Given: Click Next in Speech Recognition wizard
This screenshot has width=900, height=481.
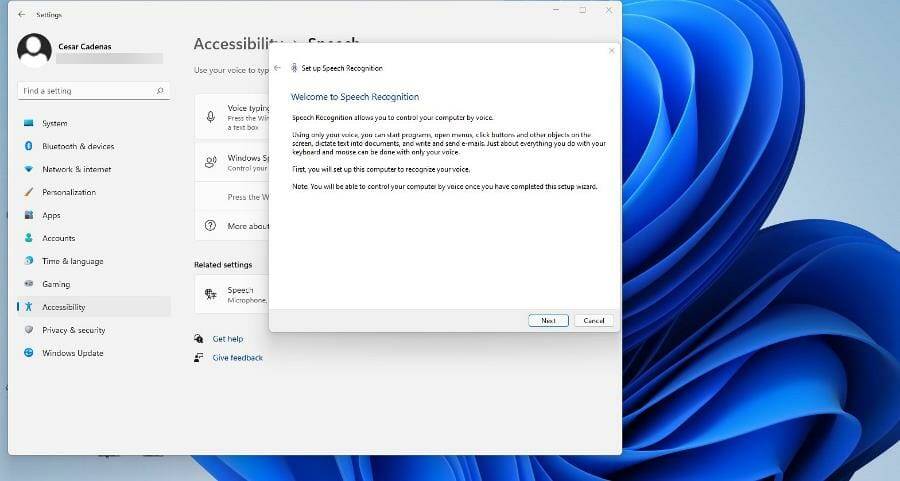Looking at the screenshot, I should [x=548, y=320].
